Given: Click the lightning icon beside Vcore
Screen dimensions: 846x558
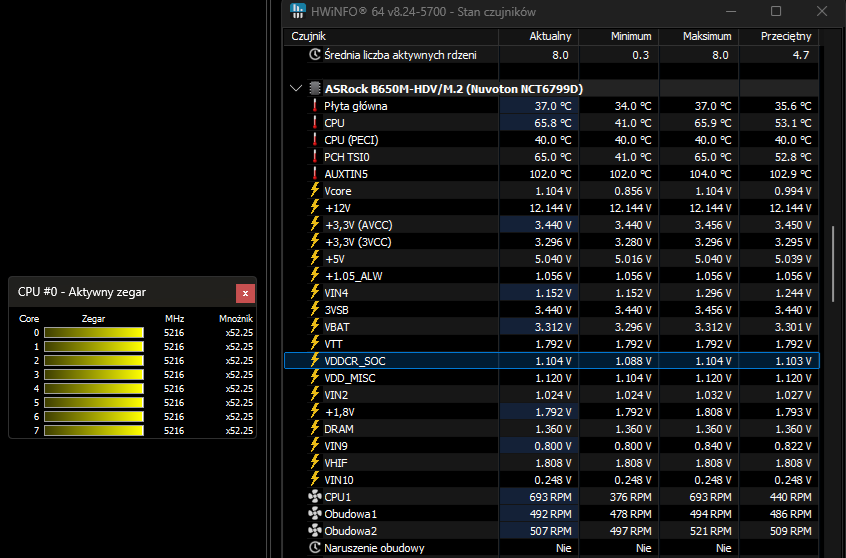Looking at the screenshot, I should click(315, 191).
